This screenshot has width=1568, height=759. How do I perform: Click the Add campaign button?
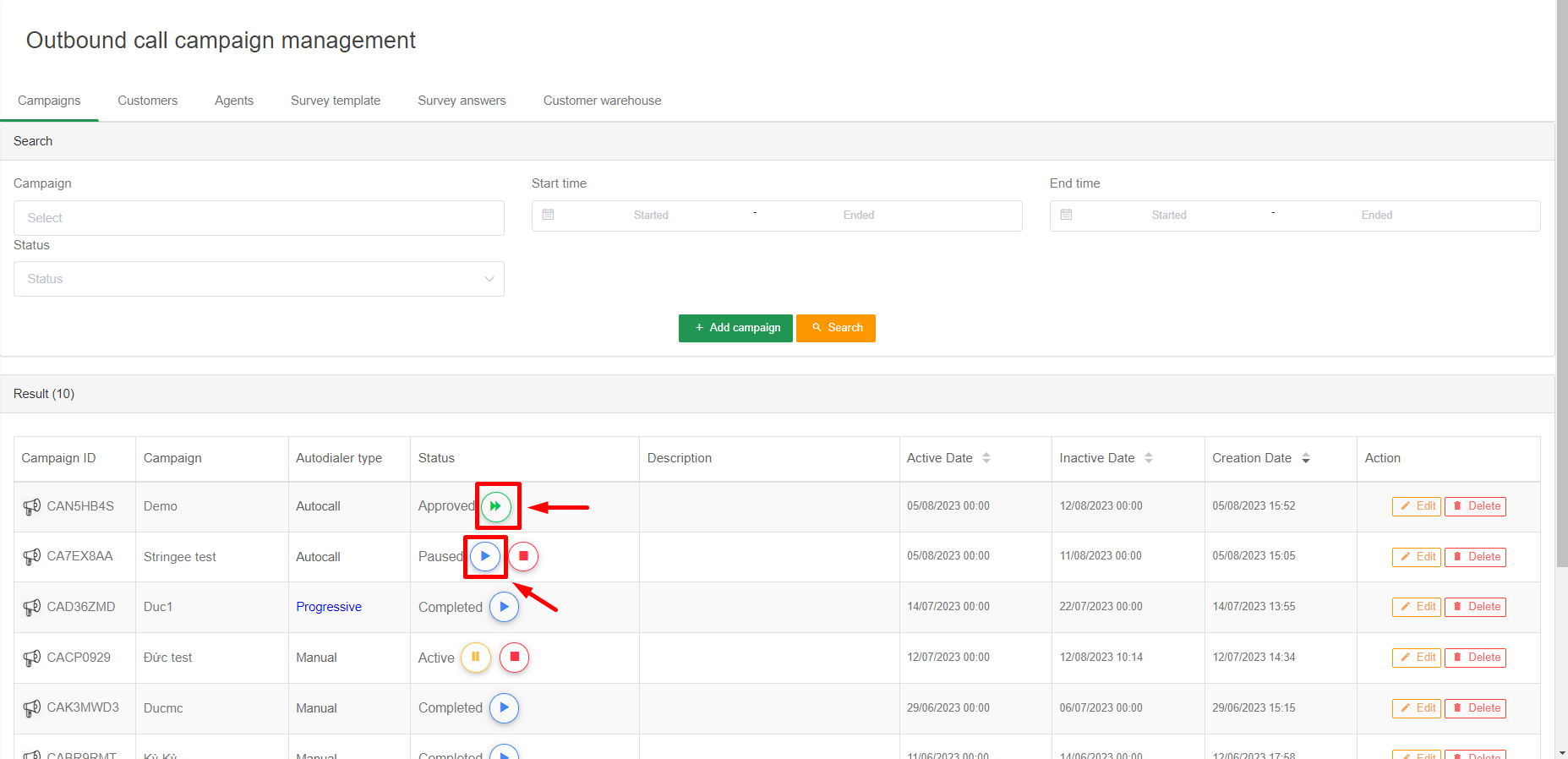coord(735,328)
